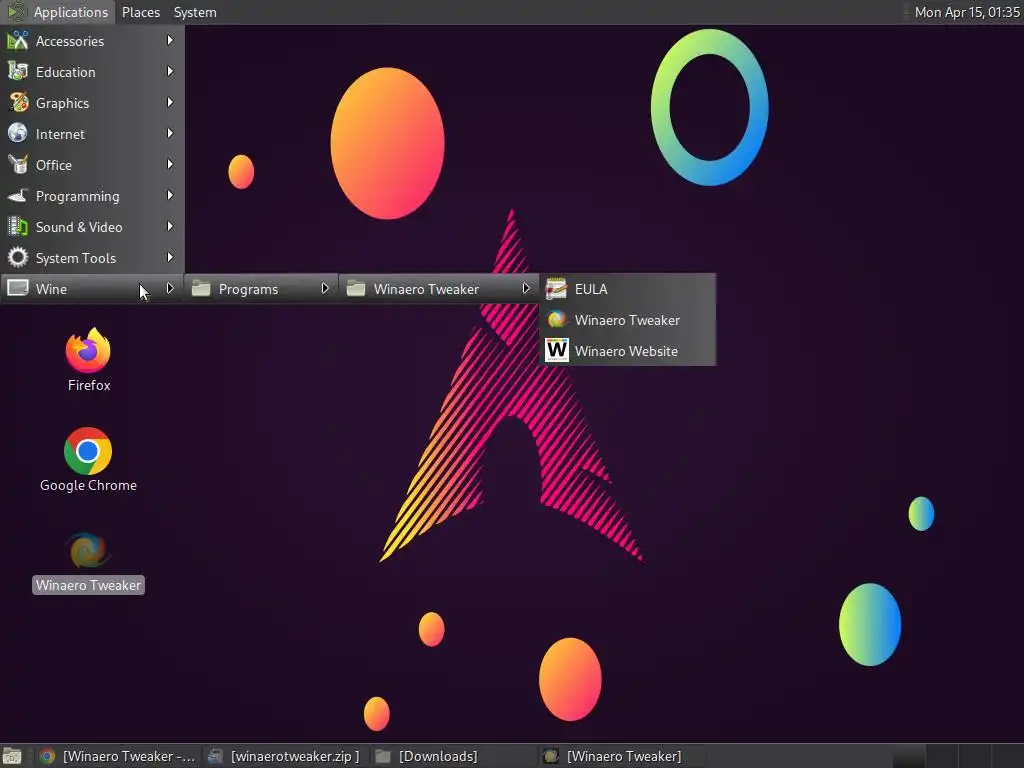Open the Accessories scissors icon

pyautogui.click(x=18, y=40)
